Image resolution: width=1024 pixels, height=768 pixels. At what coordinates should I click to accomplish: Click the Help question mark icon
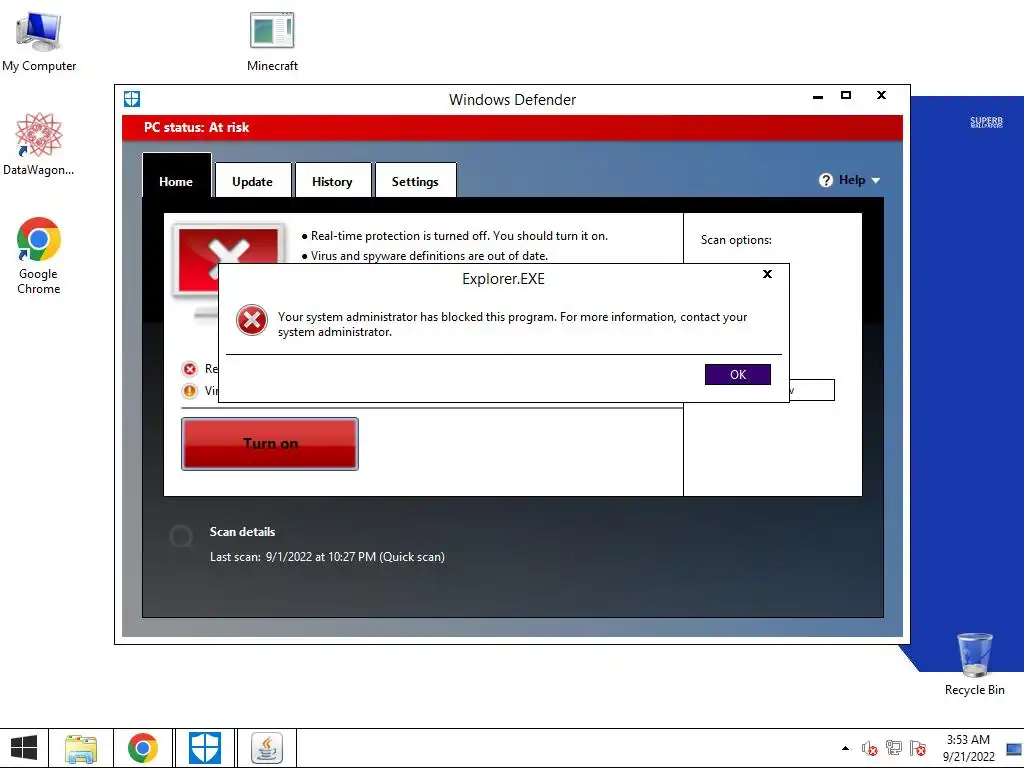[x=825, y=180]
